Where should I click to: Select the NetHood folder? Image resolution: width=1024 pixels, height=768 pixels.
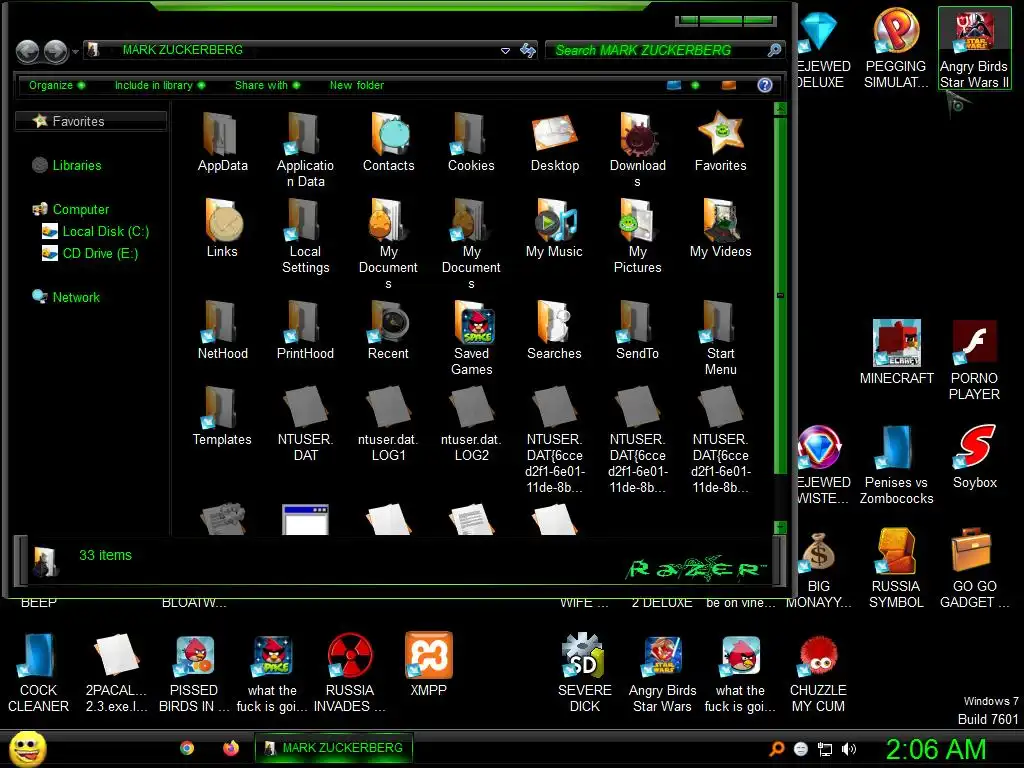[222, 330]
